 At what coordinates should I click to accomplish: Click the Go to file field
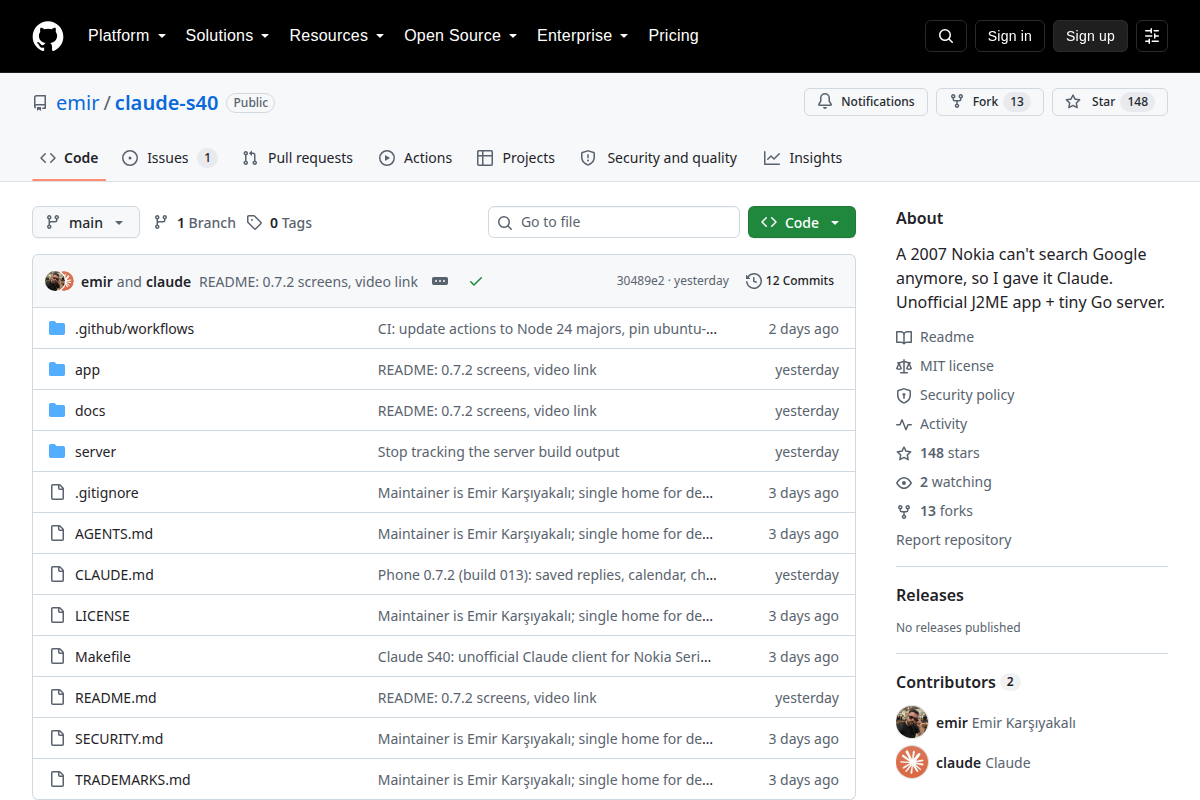click(x=614, y=222)
